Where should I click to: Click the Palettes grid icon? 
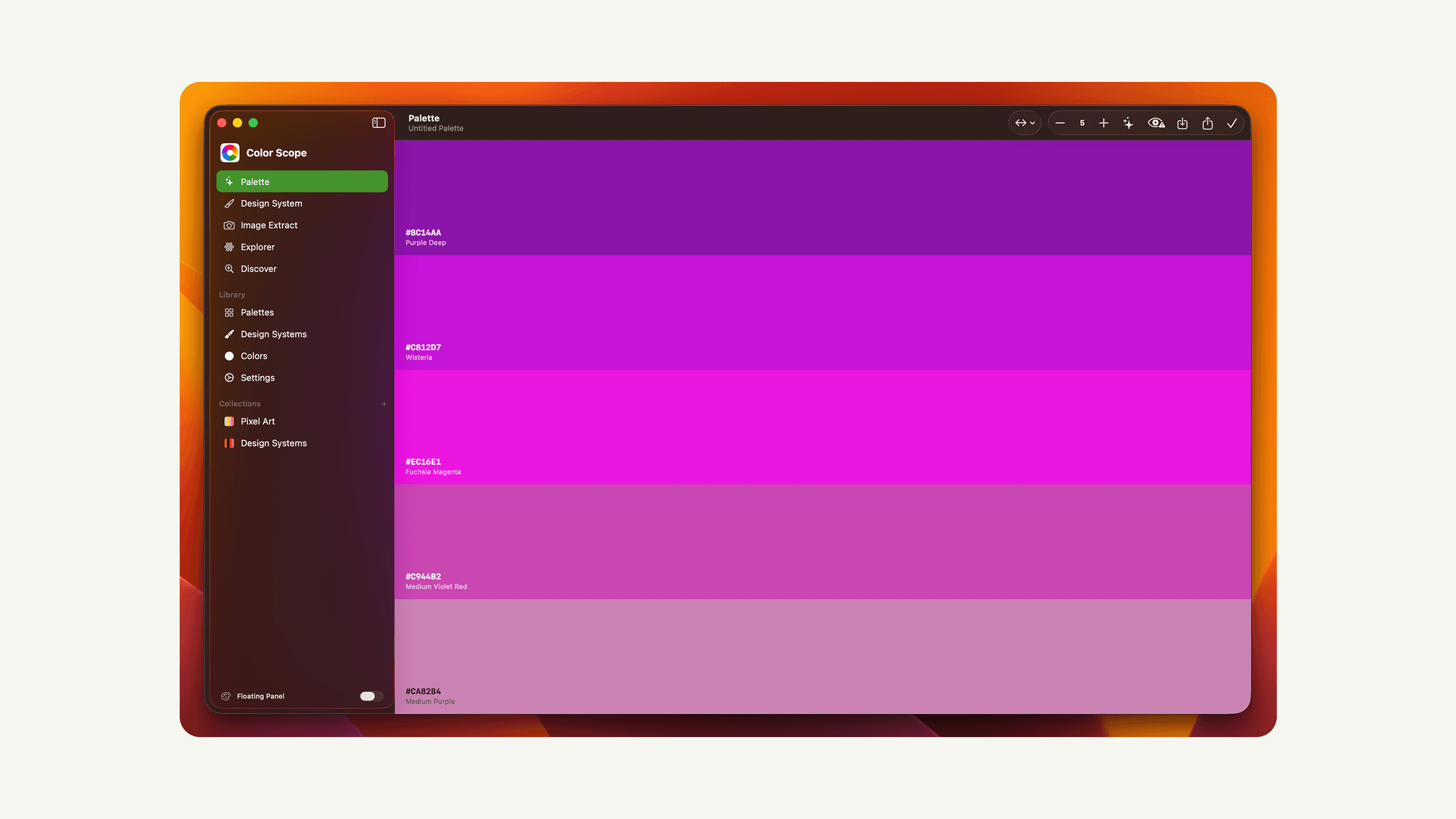click(x=229, y=312)
